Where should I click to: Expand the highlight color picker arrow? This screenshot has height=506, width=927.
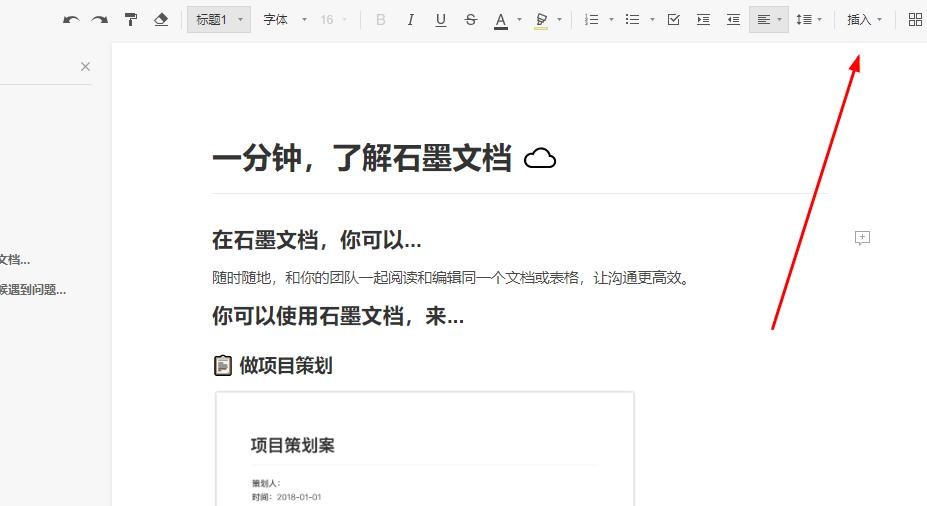click(559, 20)
